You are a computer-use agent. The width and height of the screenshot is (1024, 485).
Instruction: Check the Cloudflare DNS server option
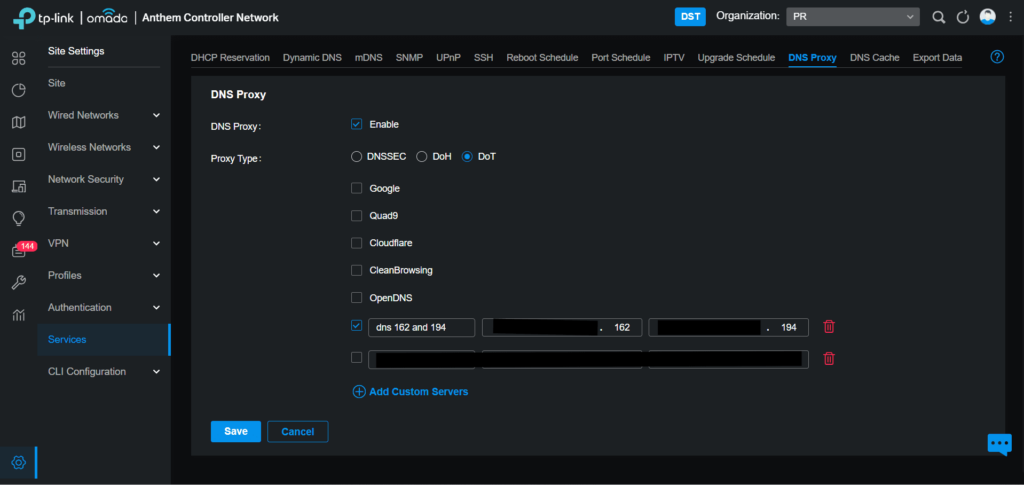[356, 243]
